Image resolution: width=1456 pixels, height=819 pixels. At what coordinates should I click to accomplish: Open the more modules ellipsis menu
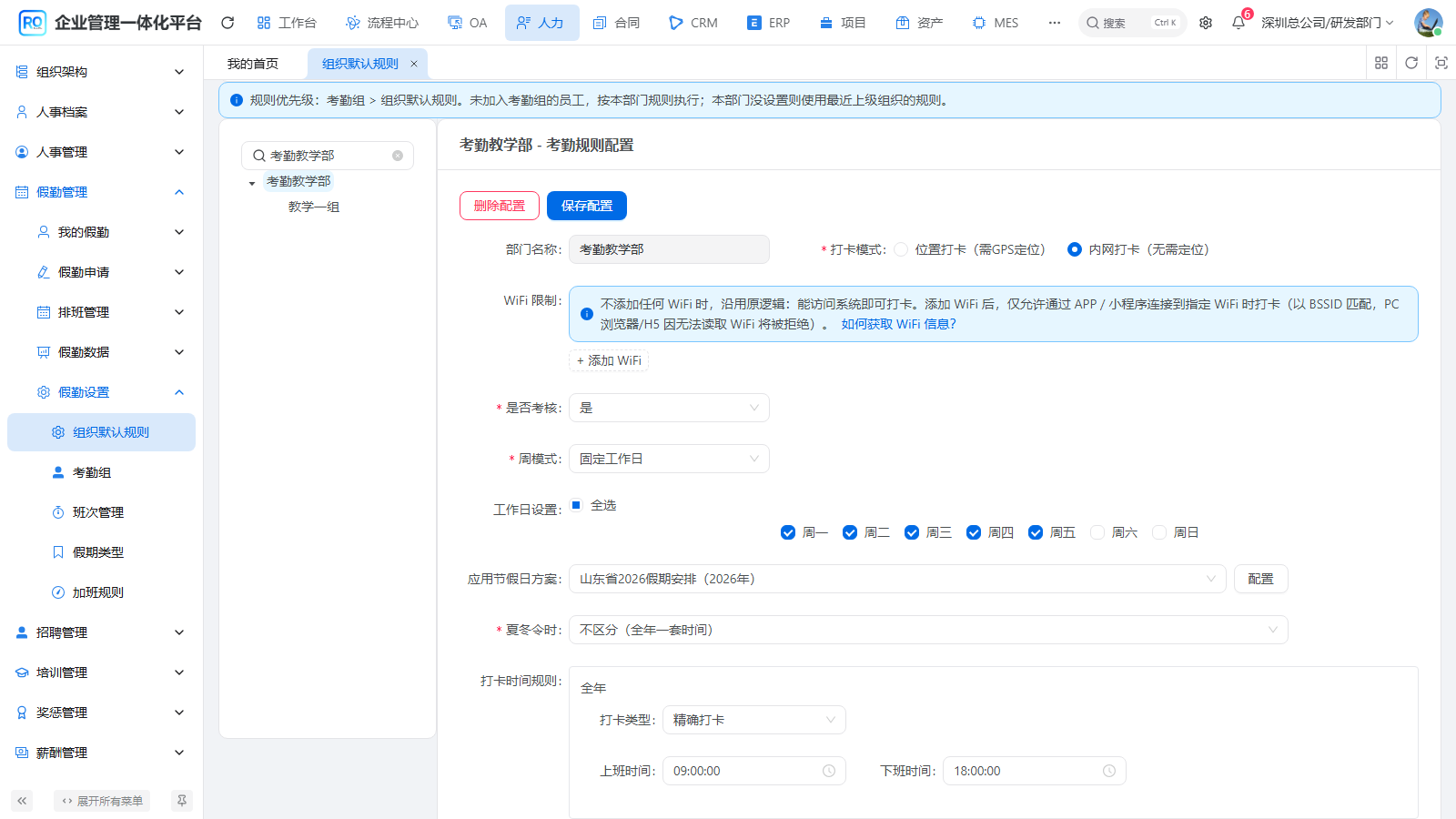coord(1054,23)
